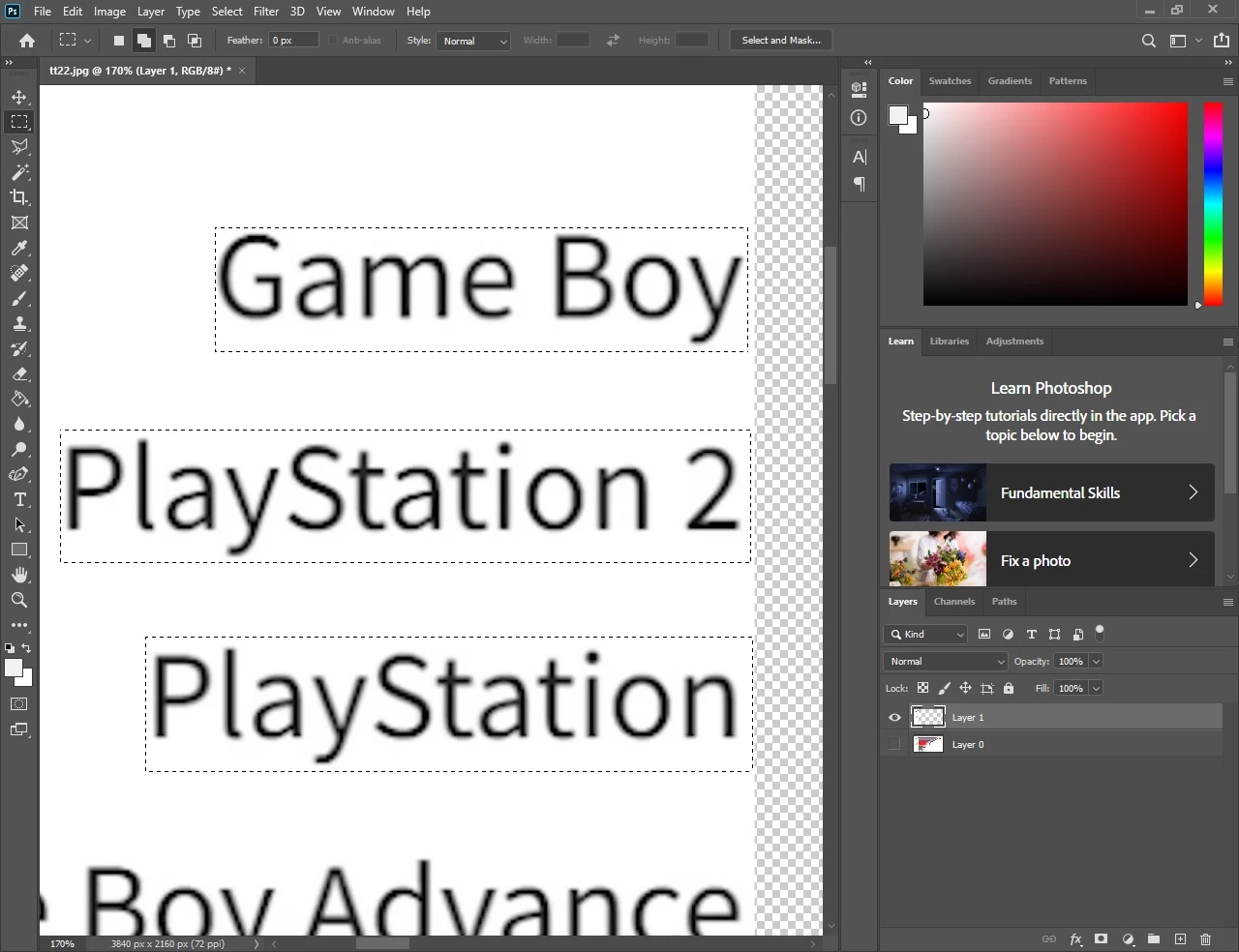Create a new layer
This screenshot has width=1239, height=952.
pos(1180,939)
